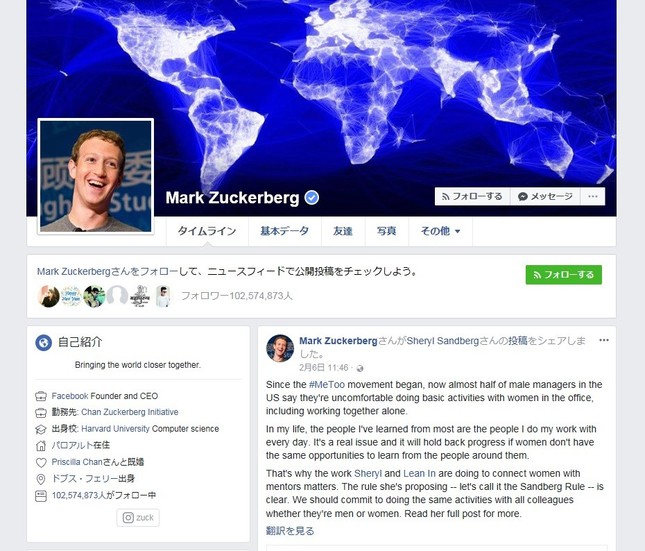Open the #MeToo hashtag link
The width and height of the screenshot is (645, 551).
327,384
